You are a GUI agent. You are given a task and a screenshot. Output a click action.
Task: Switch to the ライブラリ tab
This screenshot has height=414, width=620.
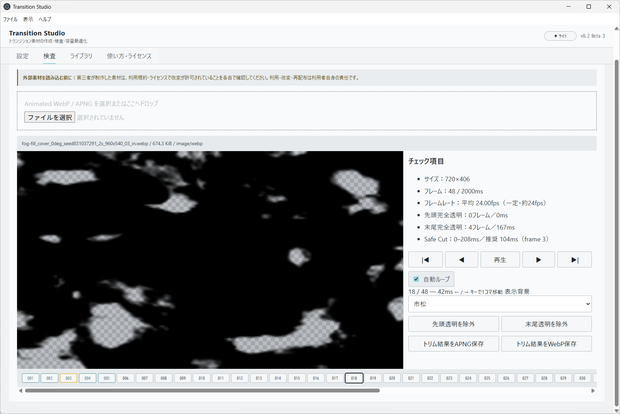point(81,56)
